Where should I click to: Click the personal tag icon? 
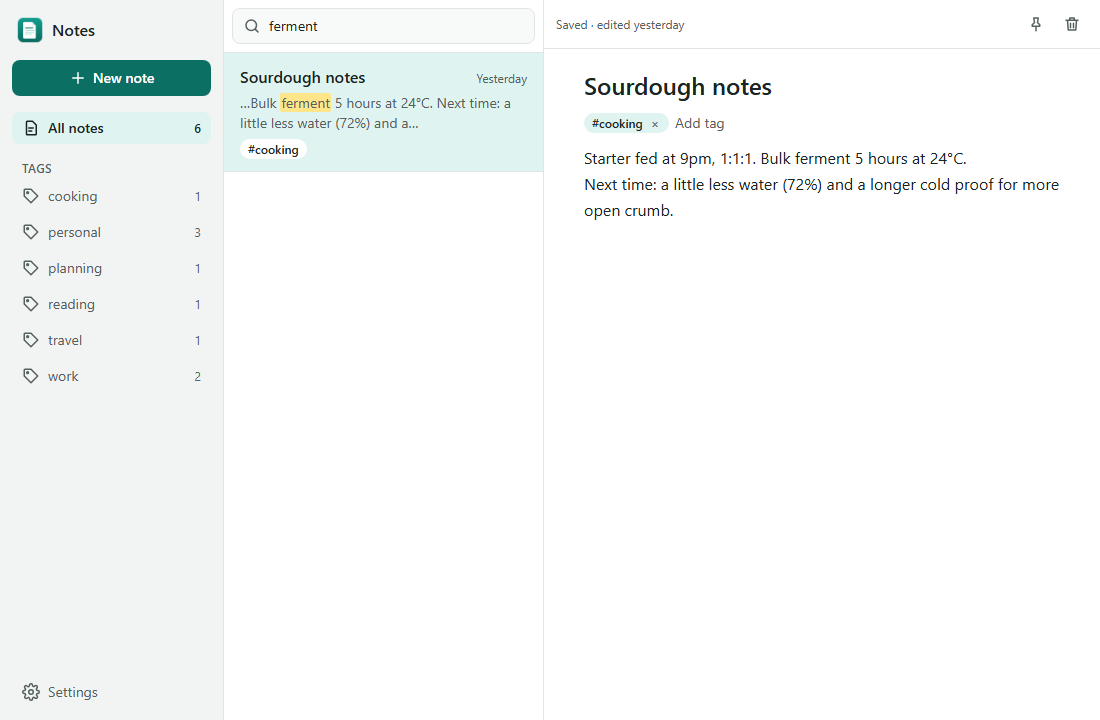tap(30, 232)
